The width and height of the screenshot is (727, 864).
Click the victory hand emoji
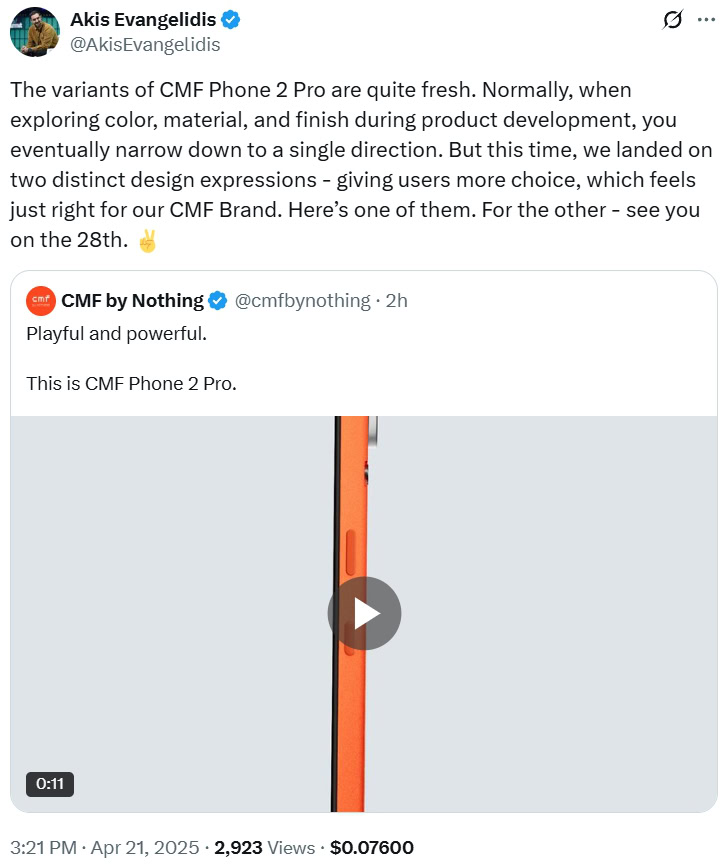[x=147, y=241]
